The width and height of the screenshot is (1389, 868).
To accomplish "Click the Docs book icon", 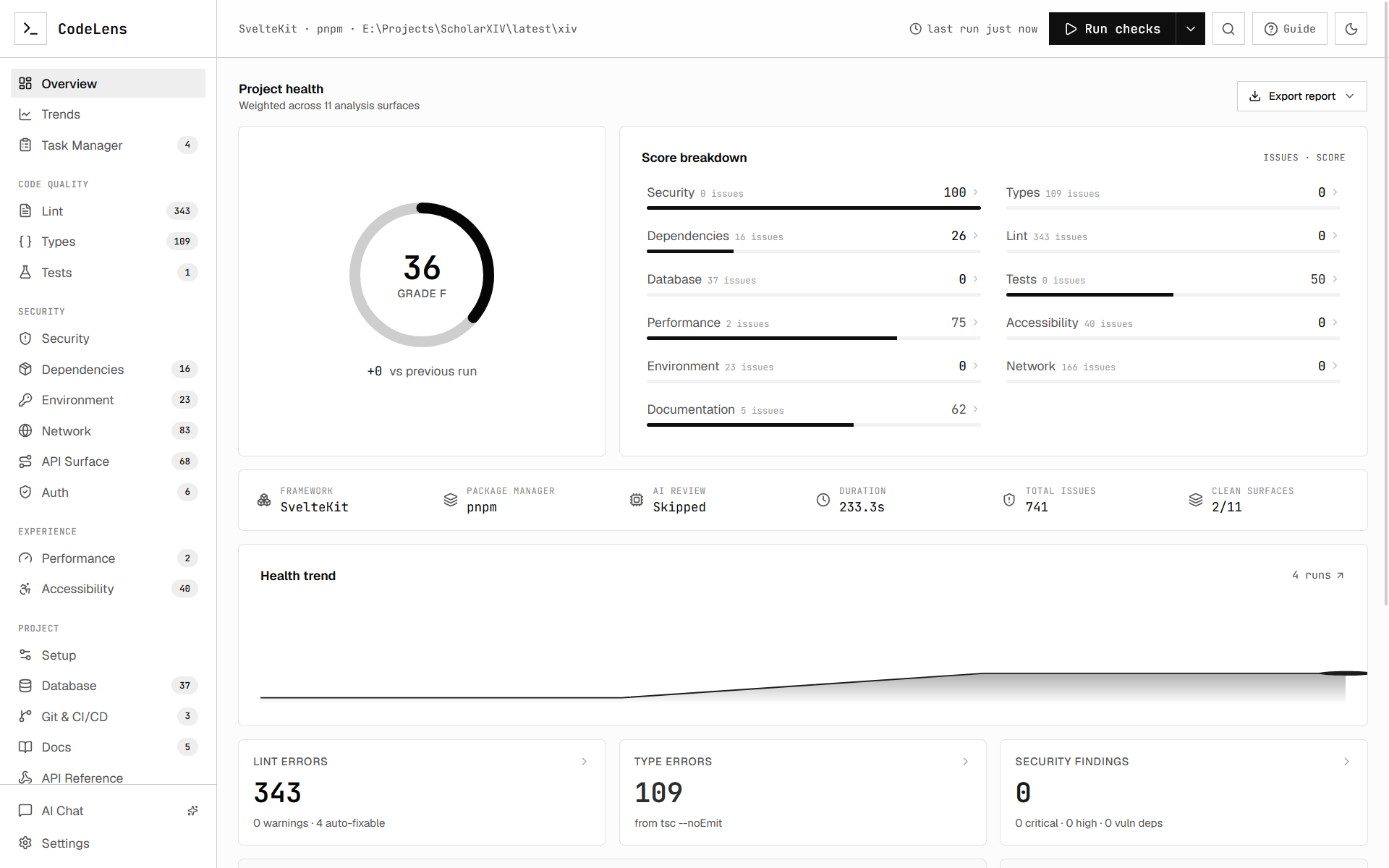I will (25, 747).
